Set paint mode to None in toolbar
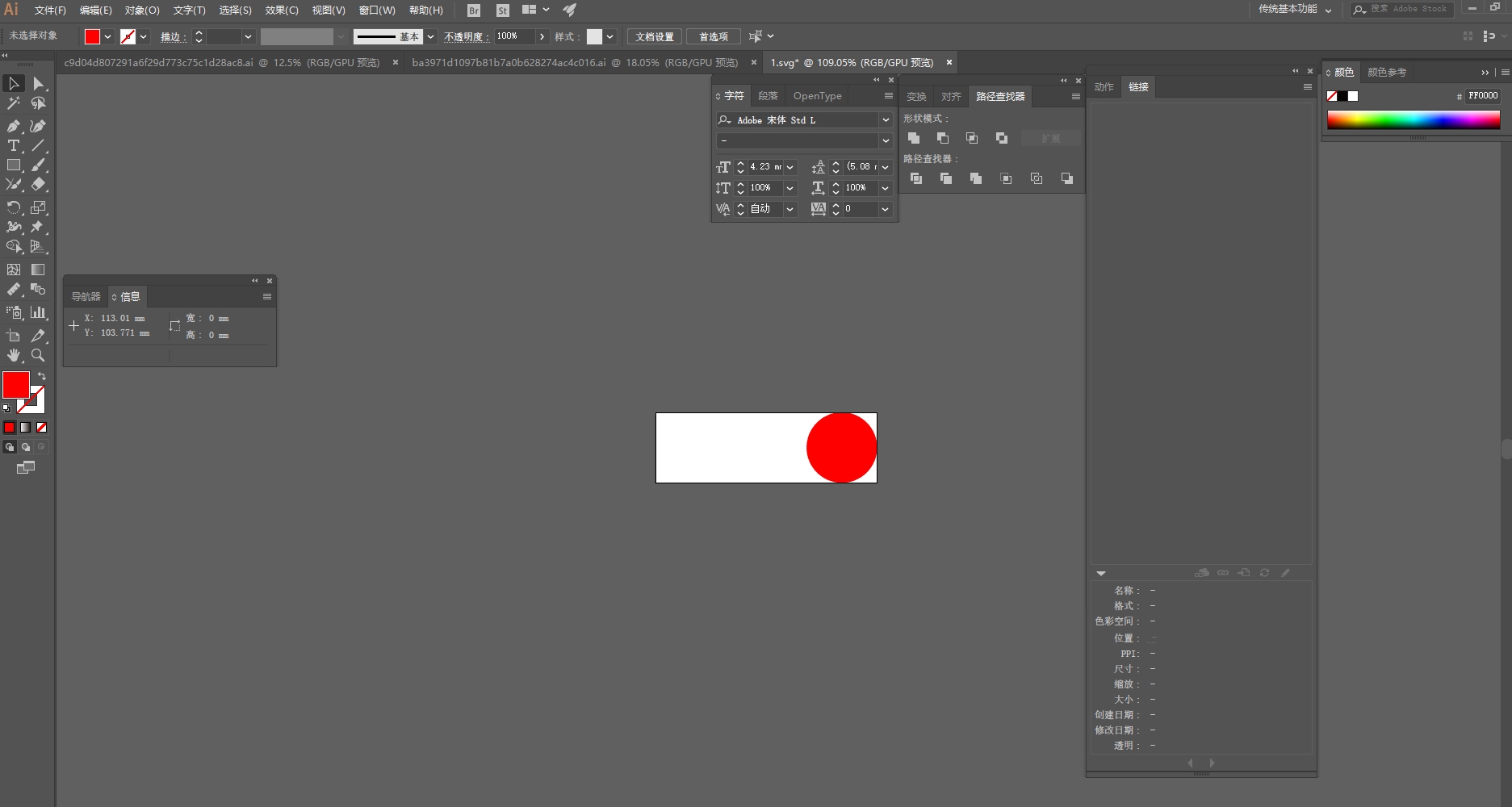1512x807 pixels. [42, 428]
